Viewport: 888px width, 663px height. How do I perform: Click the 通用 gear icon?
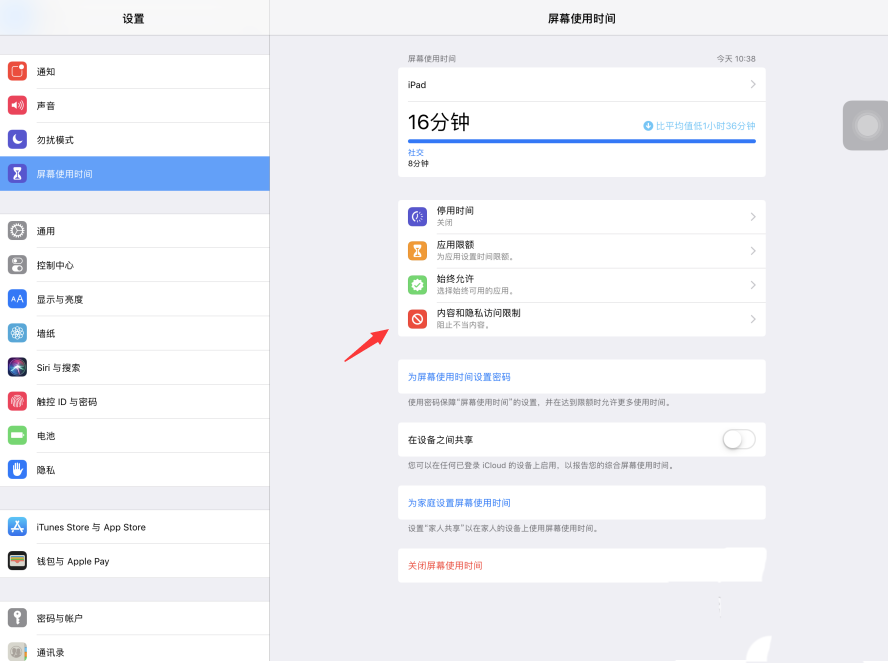coord(18,231)
